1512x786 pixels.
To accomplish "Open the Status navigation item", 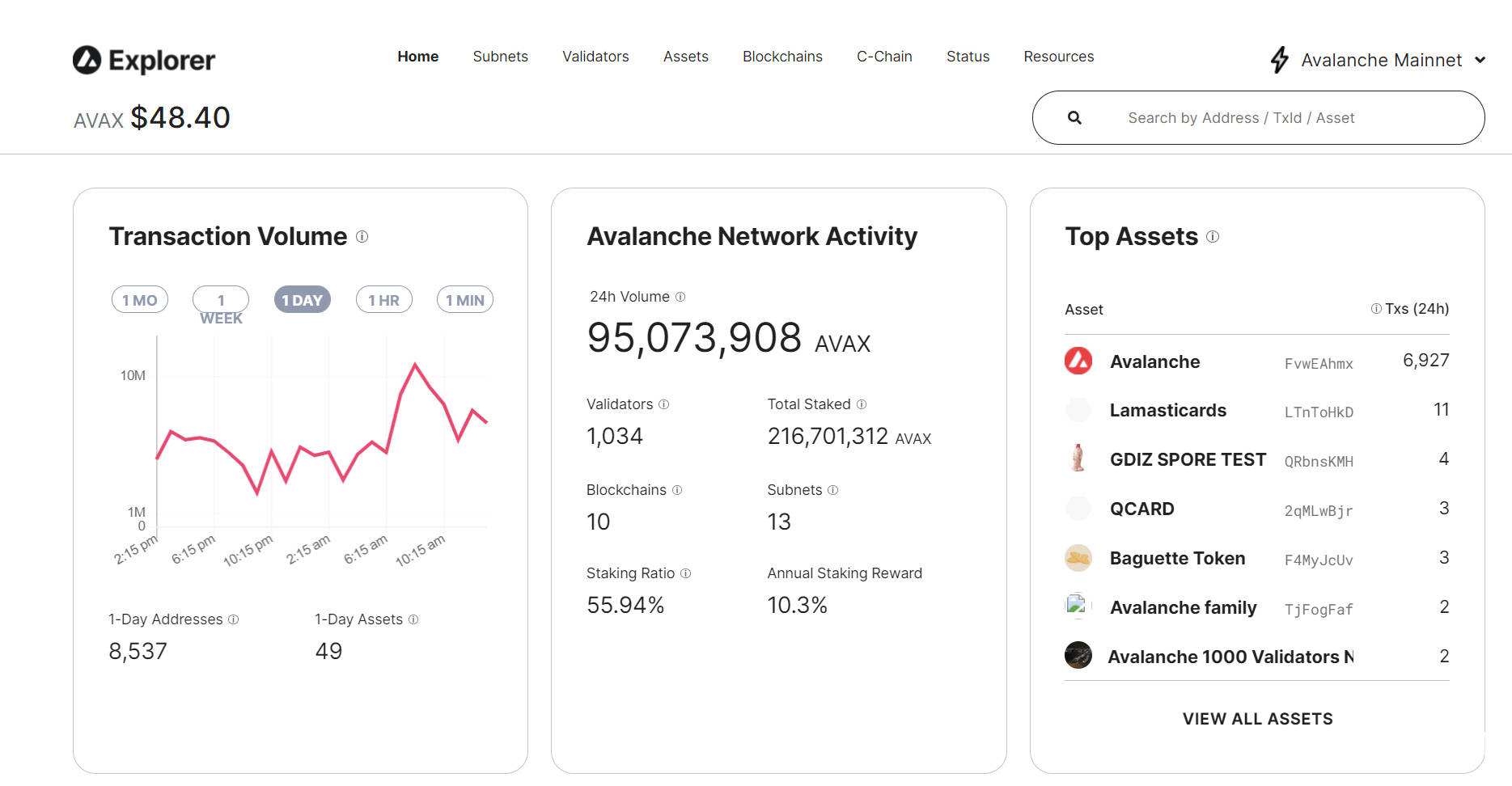I will (968, 57).
